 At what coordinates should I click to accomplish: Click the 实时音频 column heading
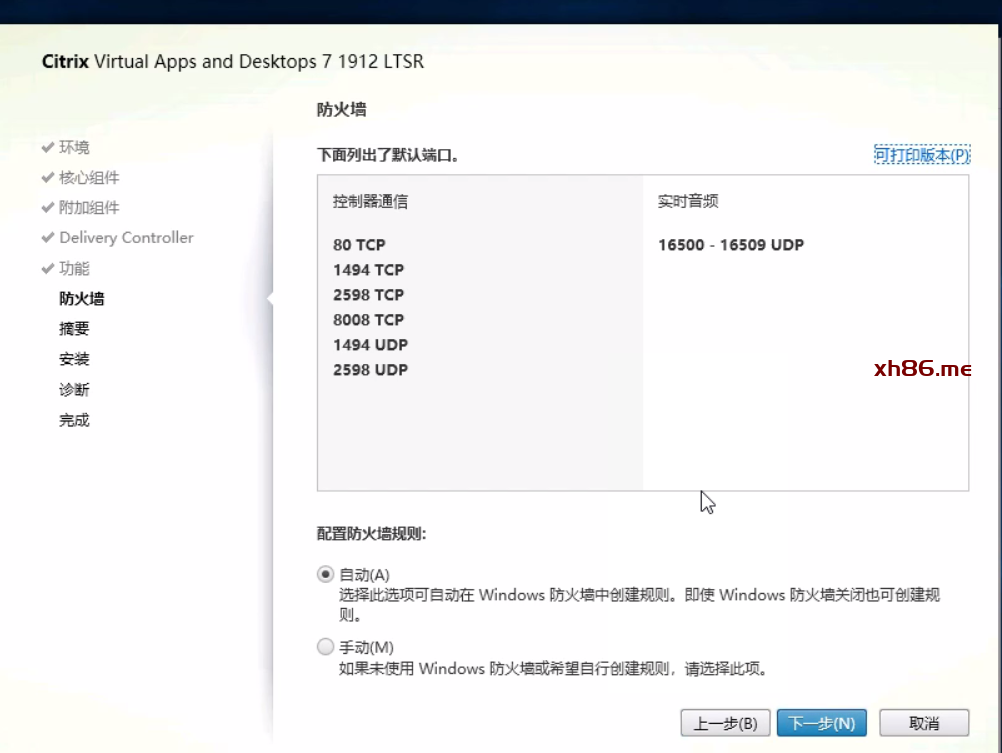[x=688, y=201]
